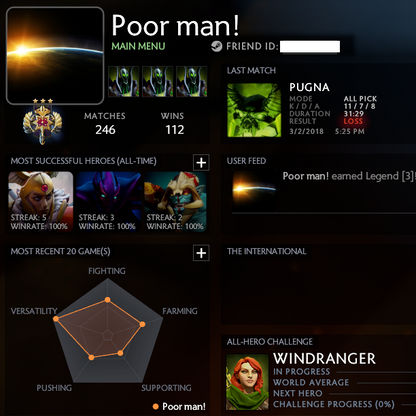Click the Huskar hero card with streak 2
Screen dimensions: 416x416
(x=176, y=202)
